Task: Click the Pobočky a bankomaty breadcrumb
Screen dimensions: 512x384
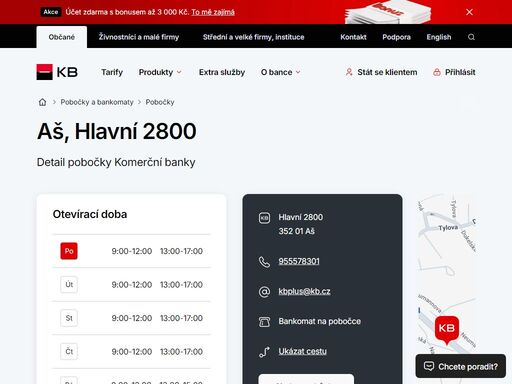Action: pos(97,102)
